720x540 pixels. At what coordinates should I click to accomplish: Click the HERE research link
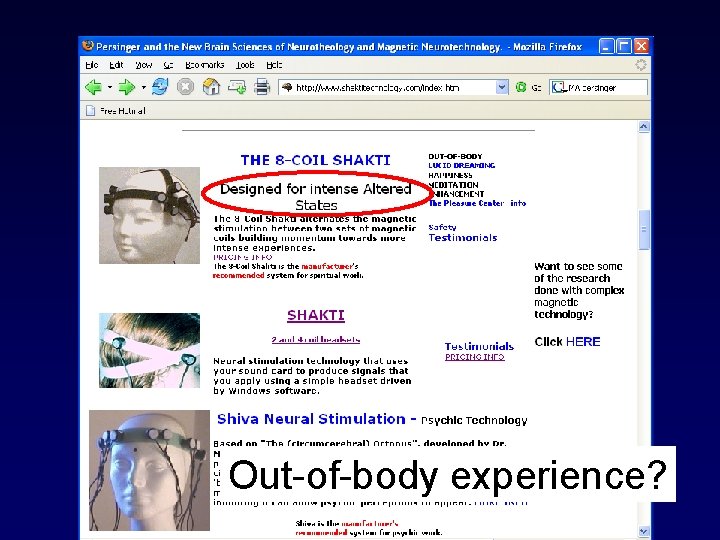583,342
